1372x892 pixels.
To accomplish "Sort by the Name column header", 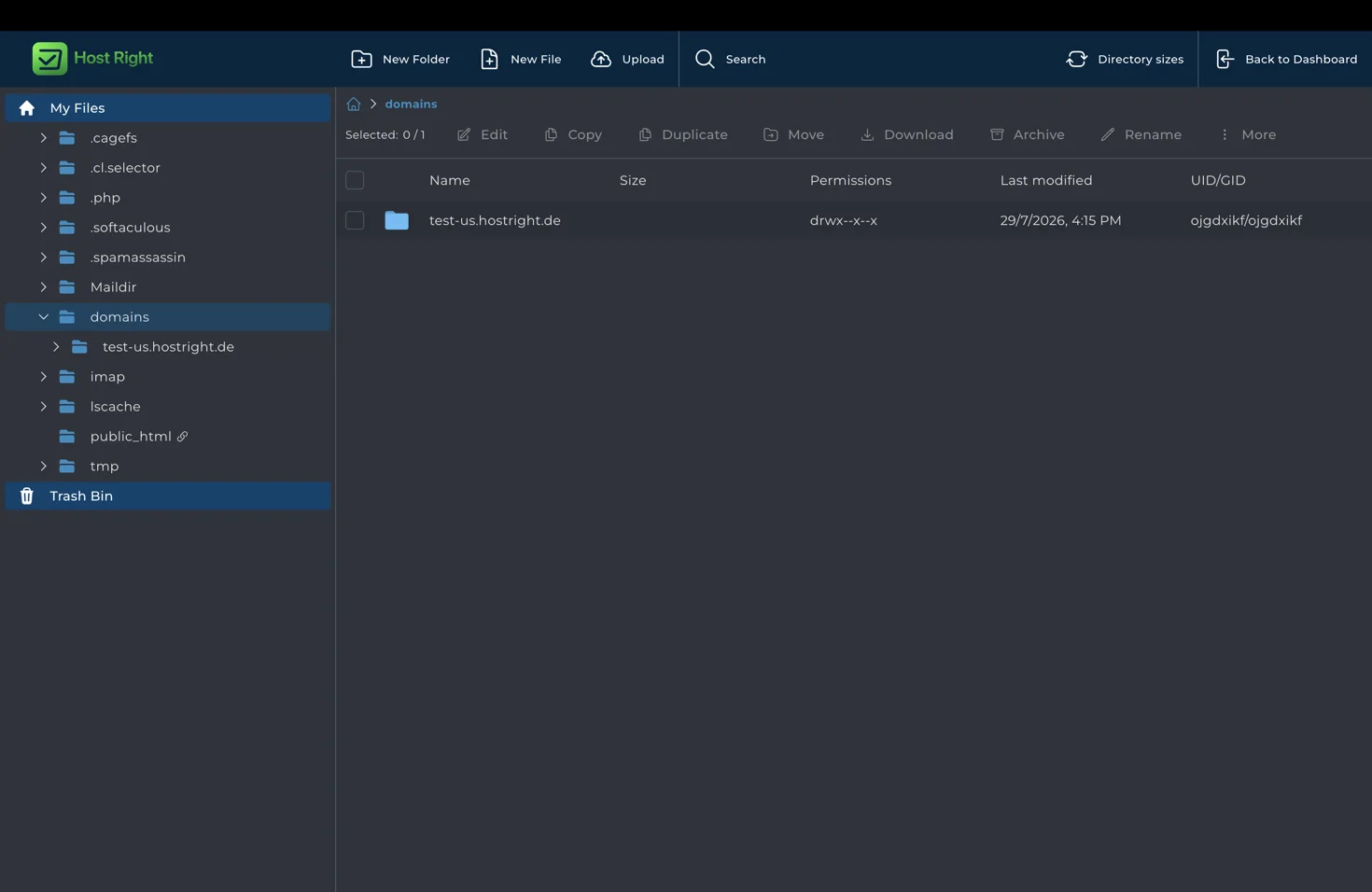I will pos(450,180).
